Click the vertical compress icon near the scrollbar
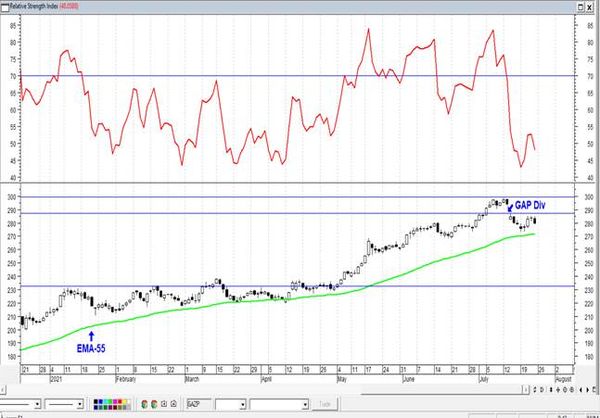The image size is (600, 418). [551, 390]
